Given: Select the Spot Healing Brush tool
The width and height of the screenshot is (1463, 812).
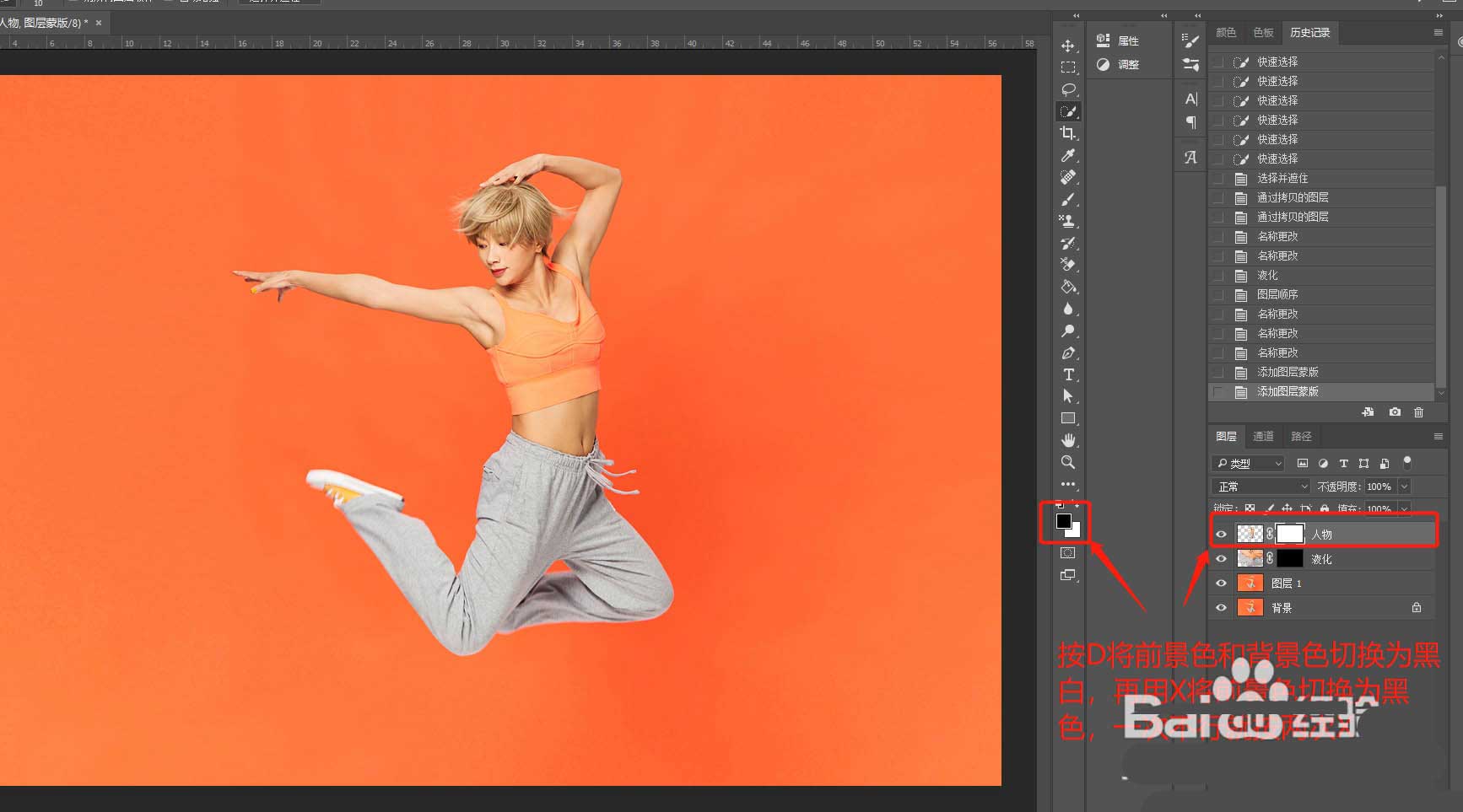Looking at the screenshot, I should [1068, 177].
